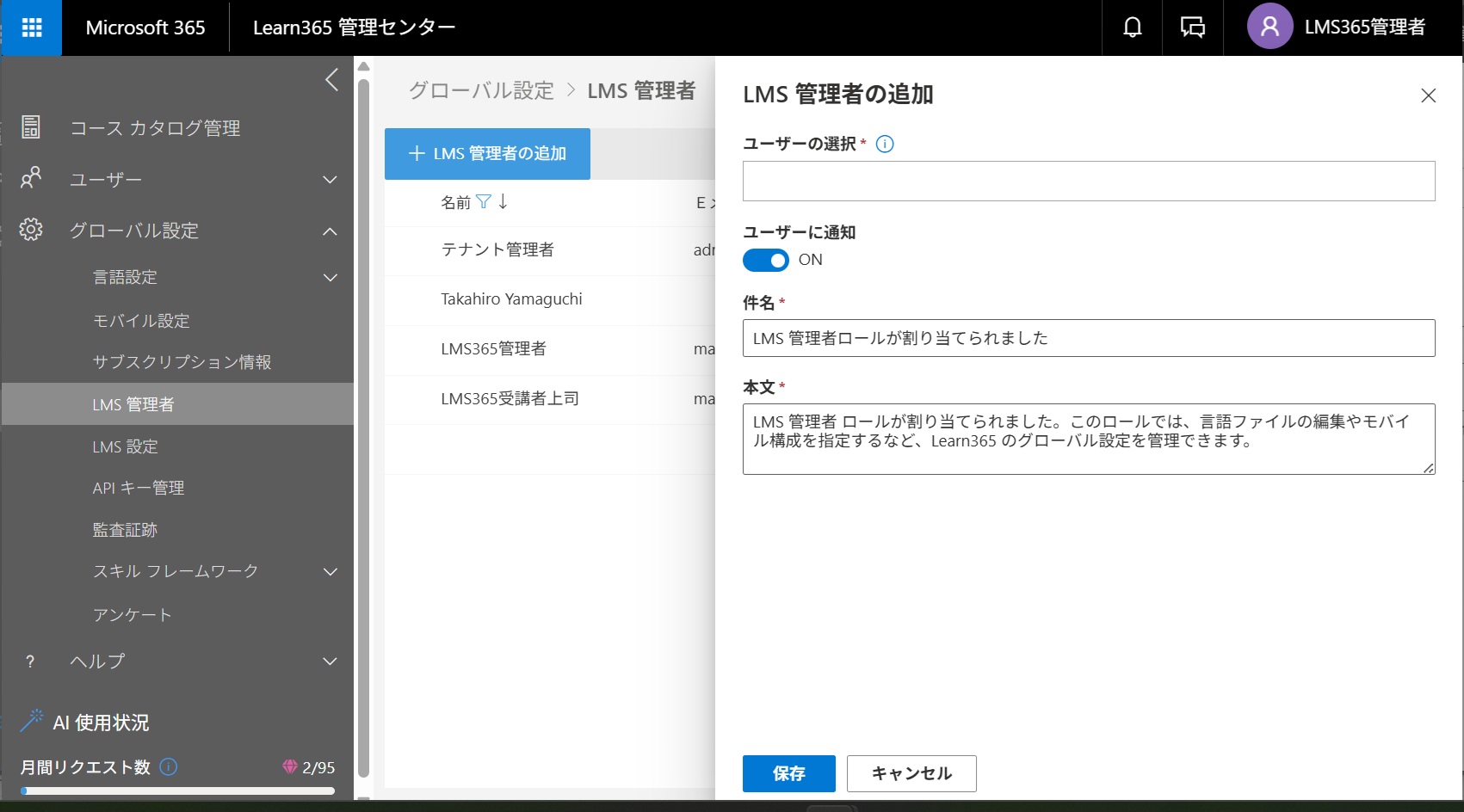Expand the スキル フレームワーク chevron
The width and height of the screenshot is (1464, 812).
click(x=330, y=571)
